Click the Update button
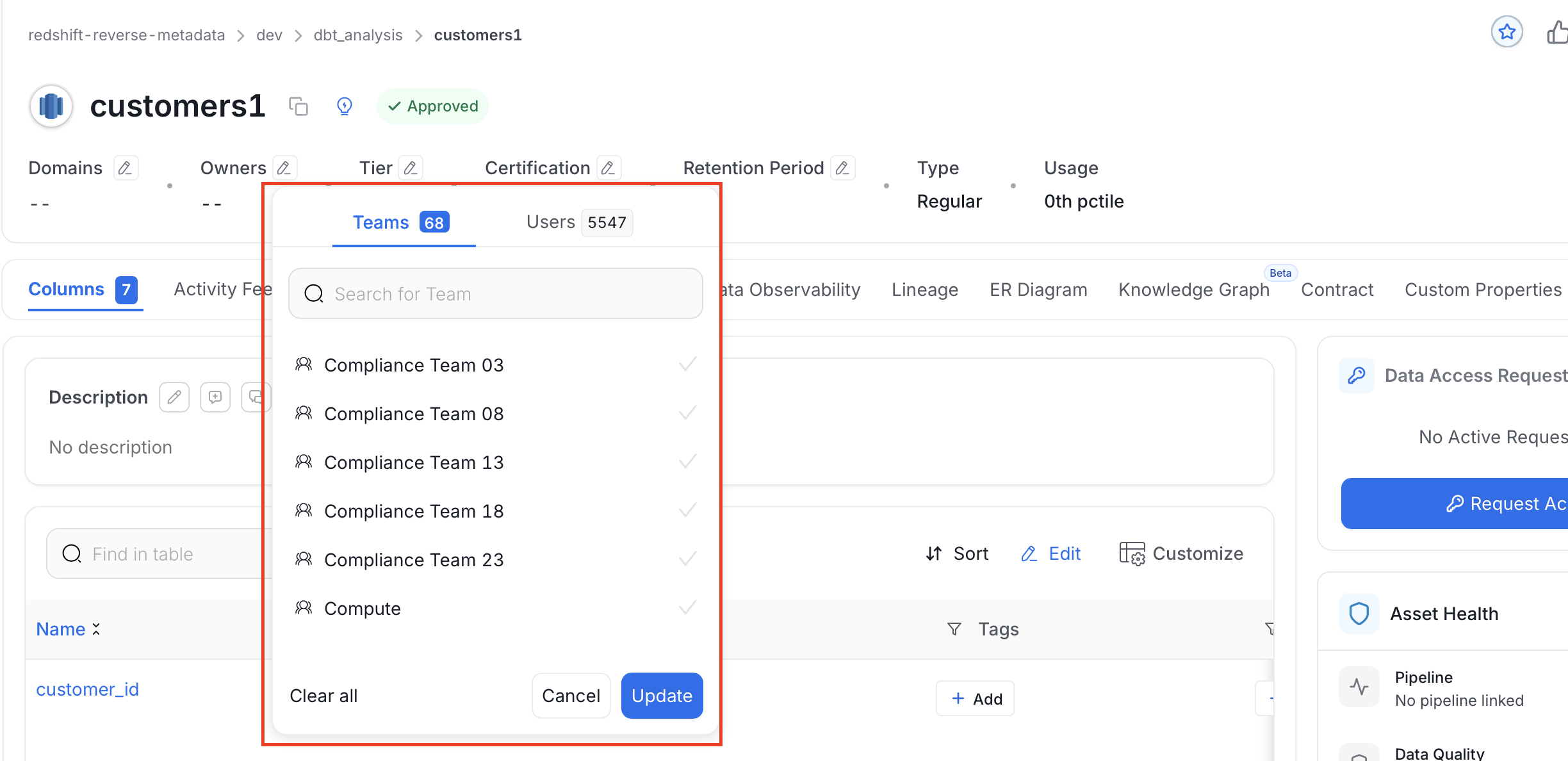1568x761 pixels. [662, 696]
